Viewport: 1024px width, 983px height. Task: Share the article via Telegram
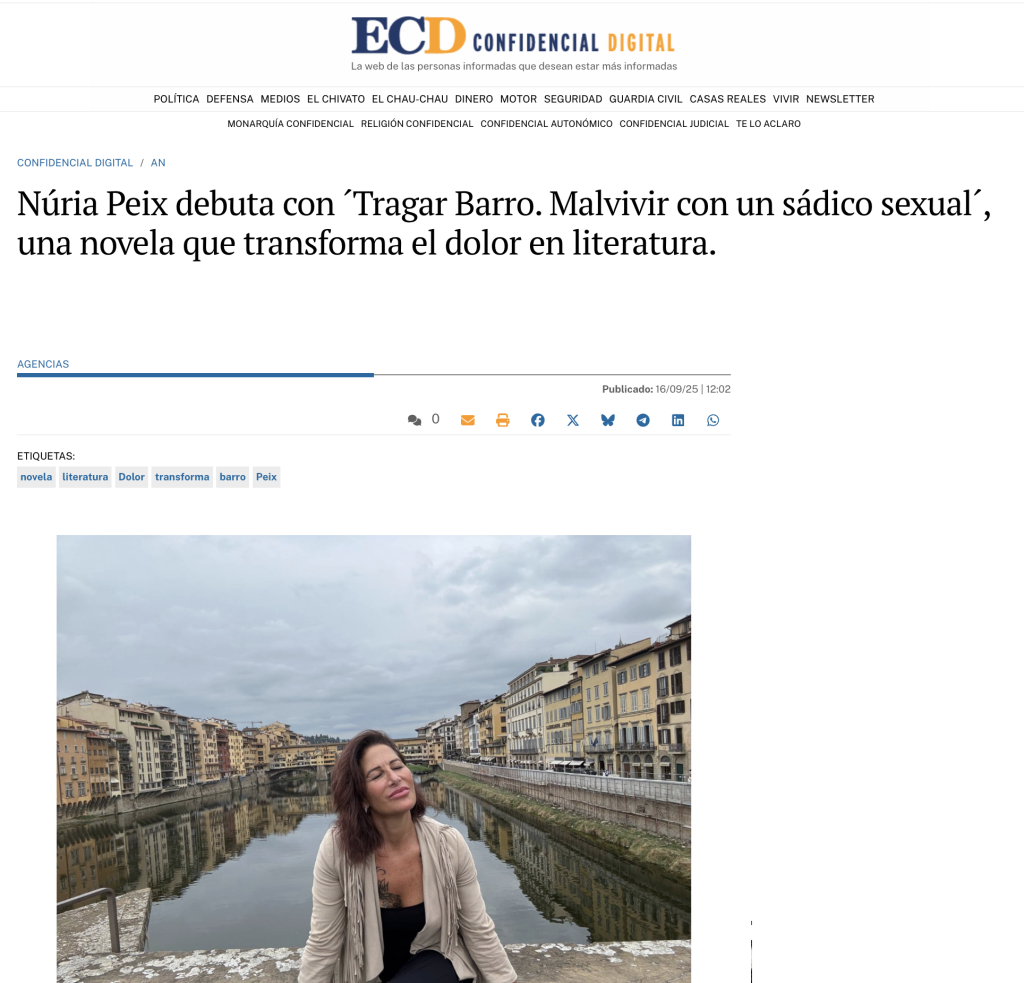click(x=643, y=420)
